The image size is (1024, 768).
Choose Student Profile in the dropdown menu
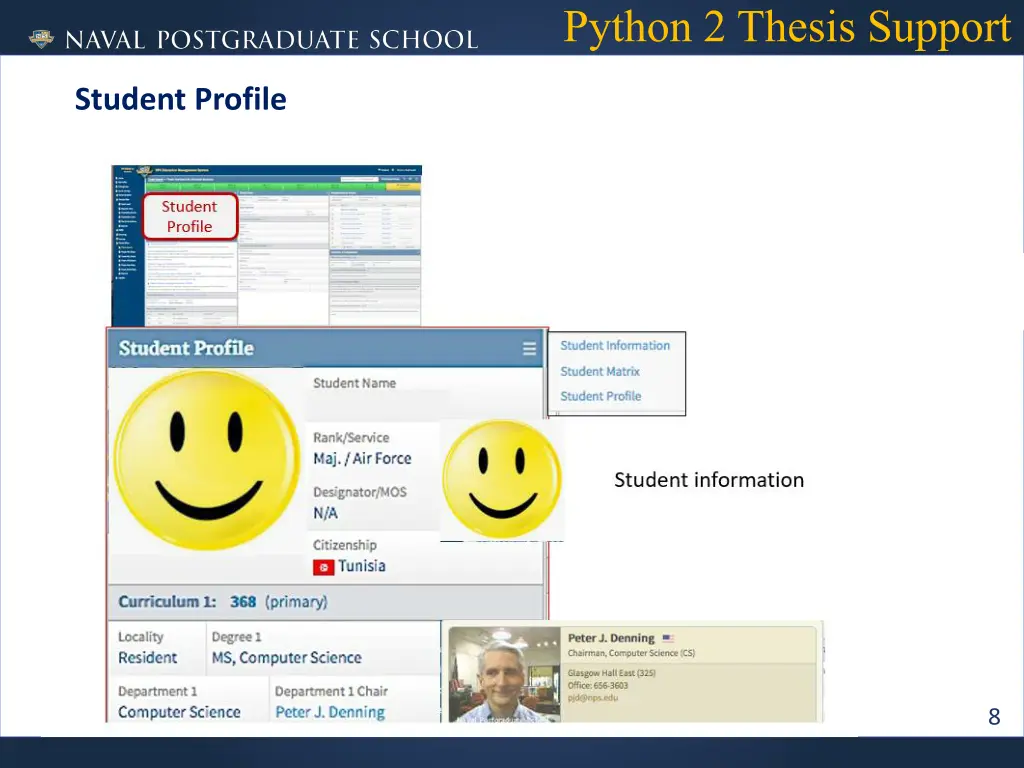coord(600,396)
